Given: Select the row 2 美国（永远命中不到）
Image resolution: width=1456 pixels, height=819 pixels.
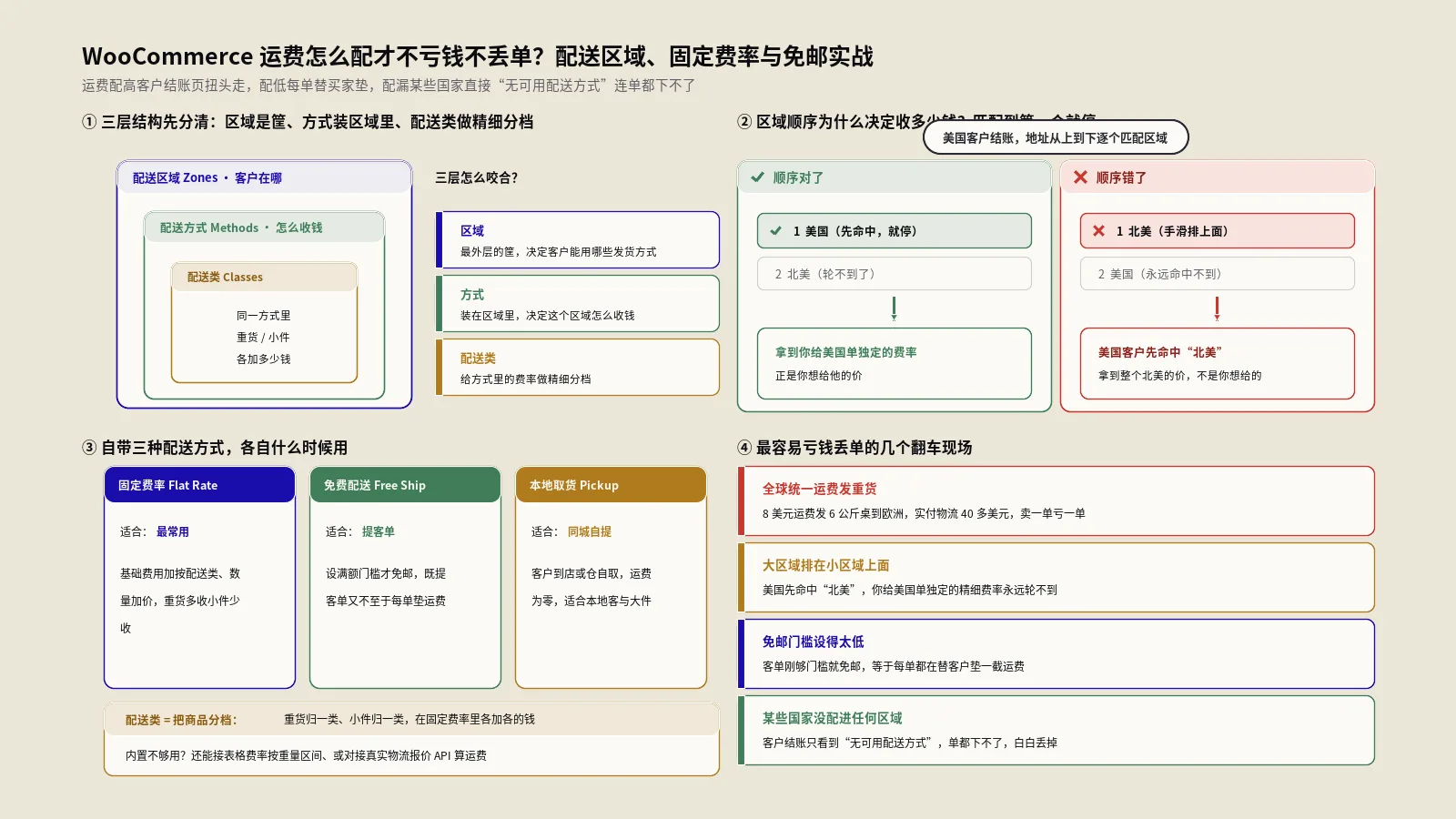Looking at the screenshot, I should click(x=1217, y=274).
